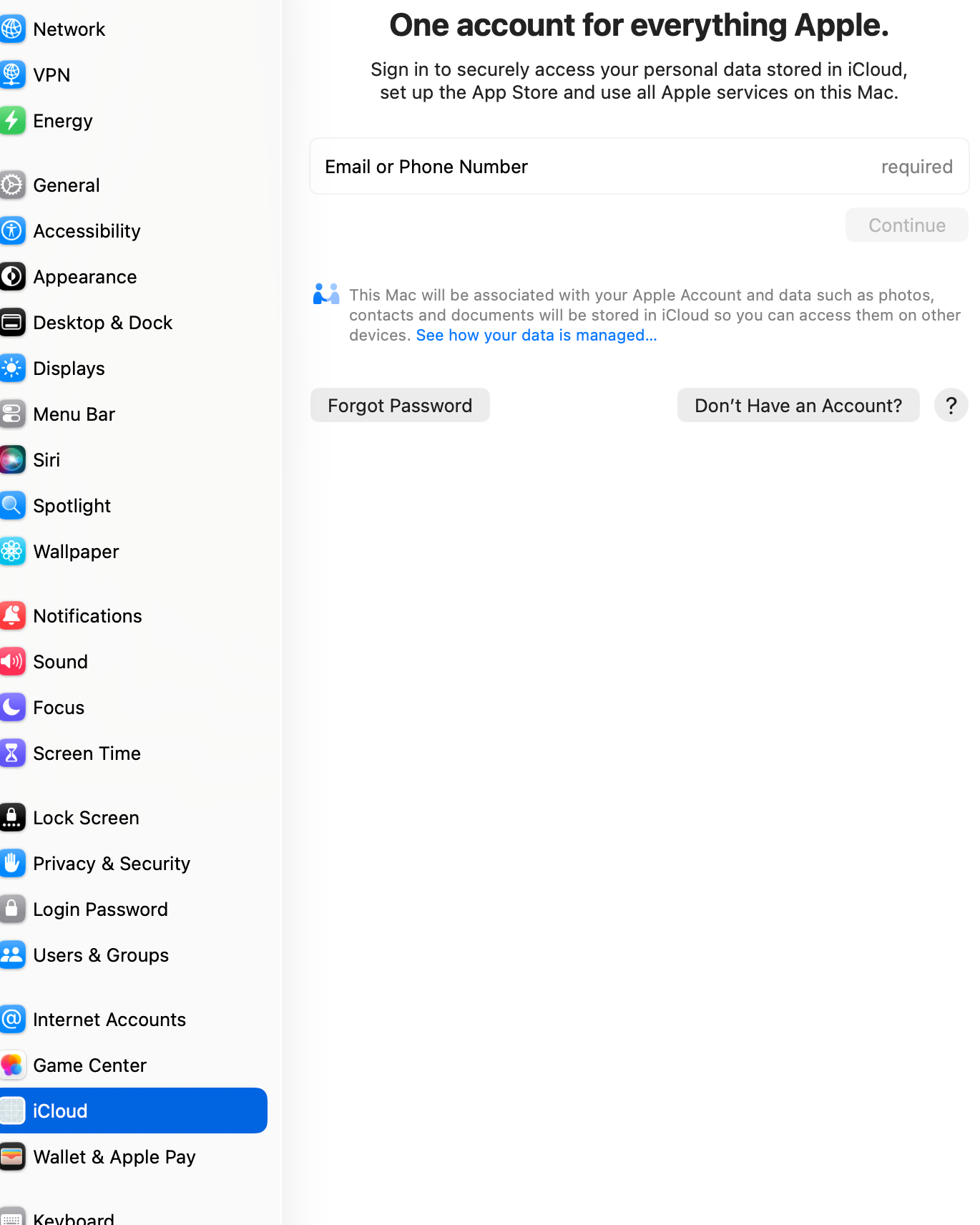The height and width of the screenshot is (1225, 980).
Task: Click the Users & Groups icon
Action: click(12, 955)
